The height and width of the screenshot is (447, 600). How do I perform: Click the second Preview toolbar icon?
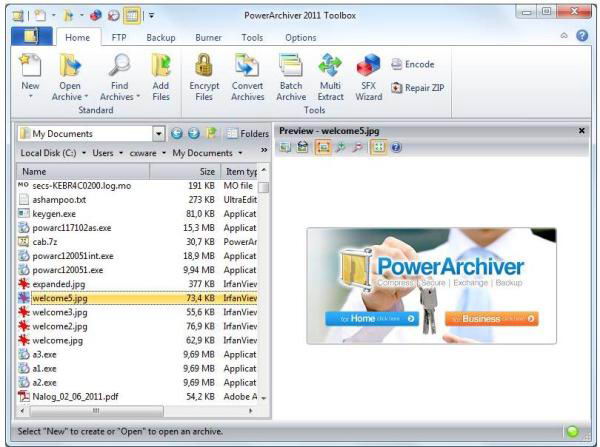[302, 147]
